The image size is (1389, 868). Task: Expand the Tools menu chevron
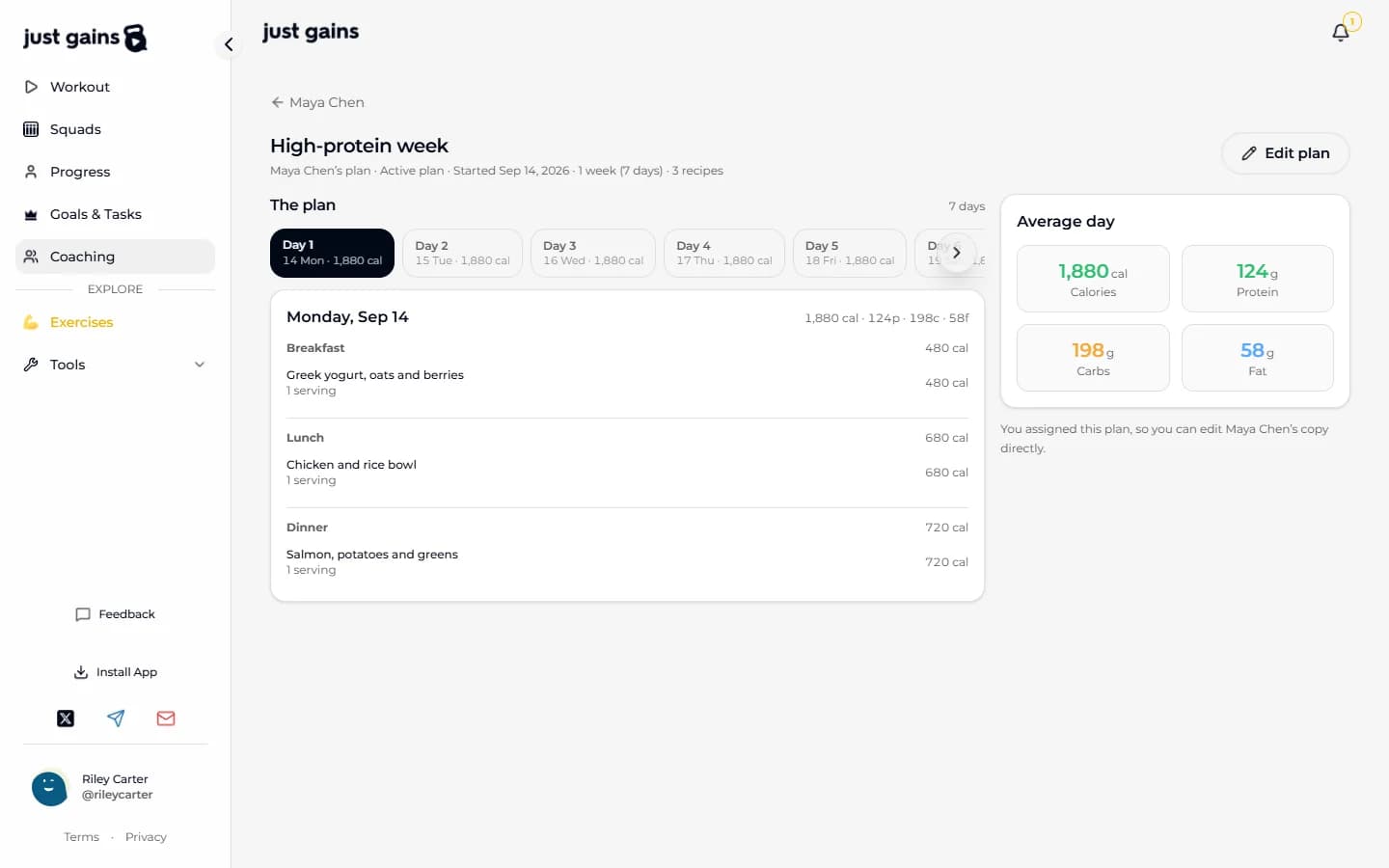point(200,365)
